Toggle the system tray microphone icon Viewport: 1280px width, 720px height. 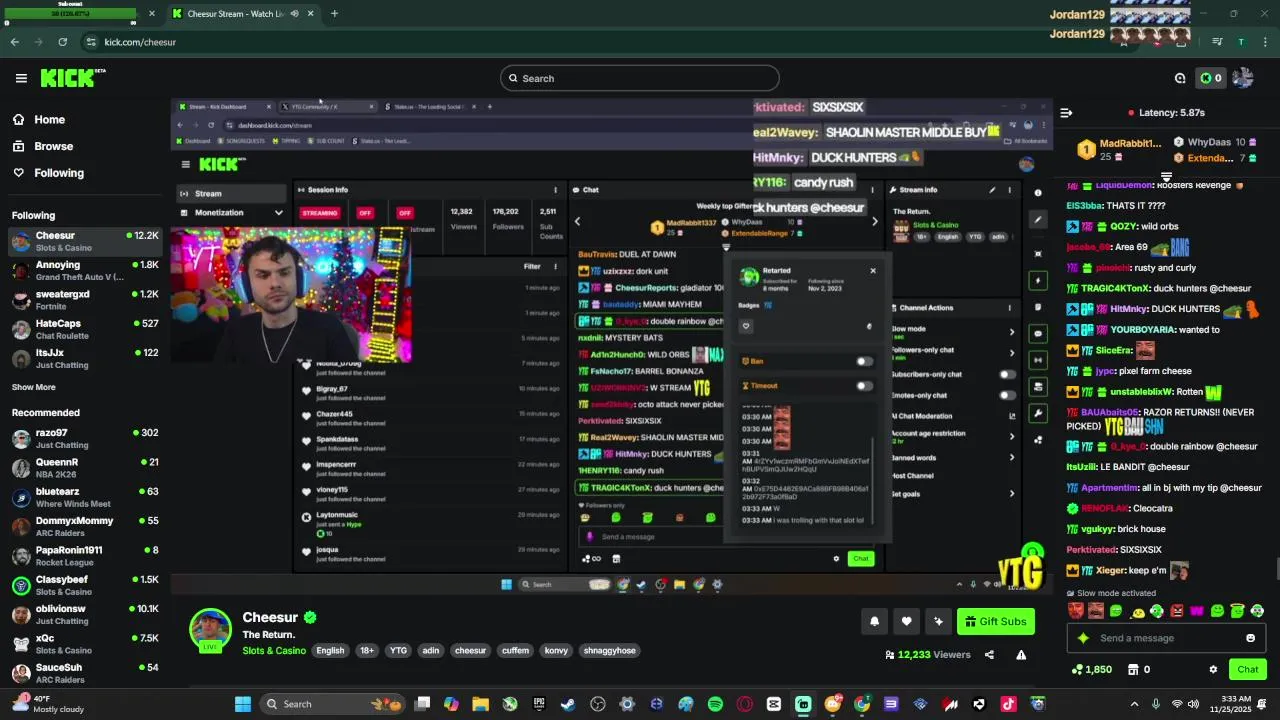click(1156, 704)
